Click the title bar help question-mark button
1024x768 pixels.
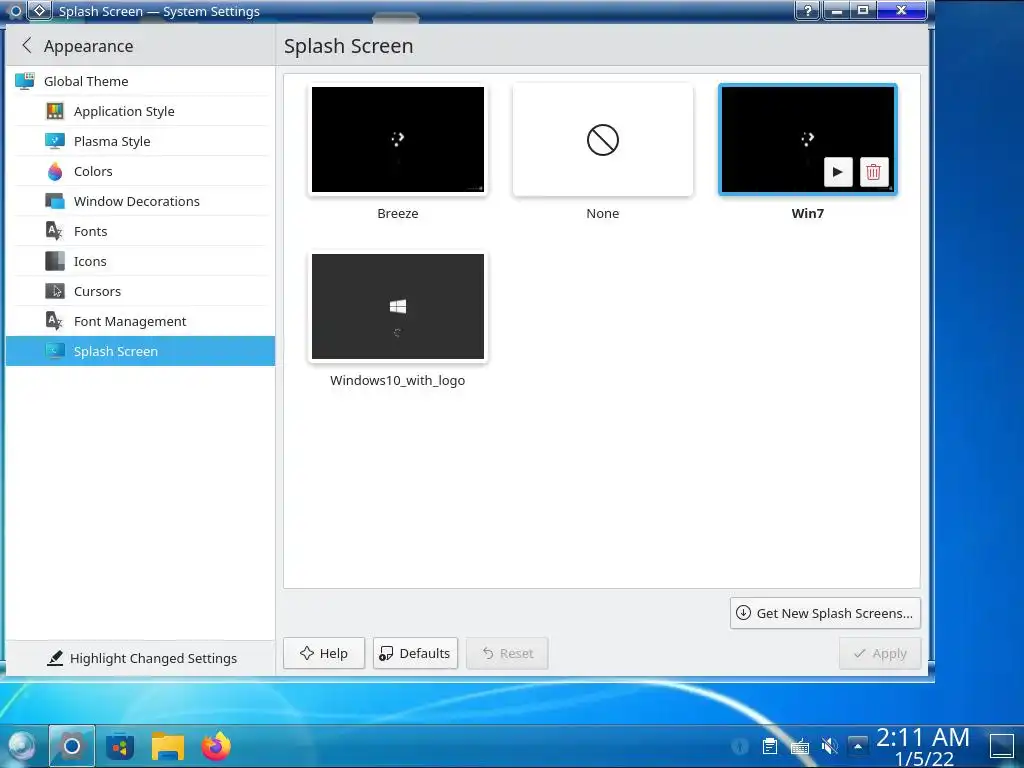click(808, 10)
